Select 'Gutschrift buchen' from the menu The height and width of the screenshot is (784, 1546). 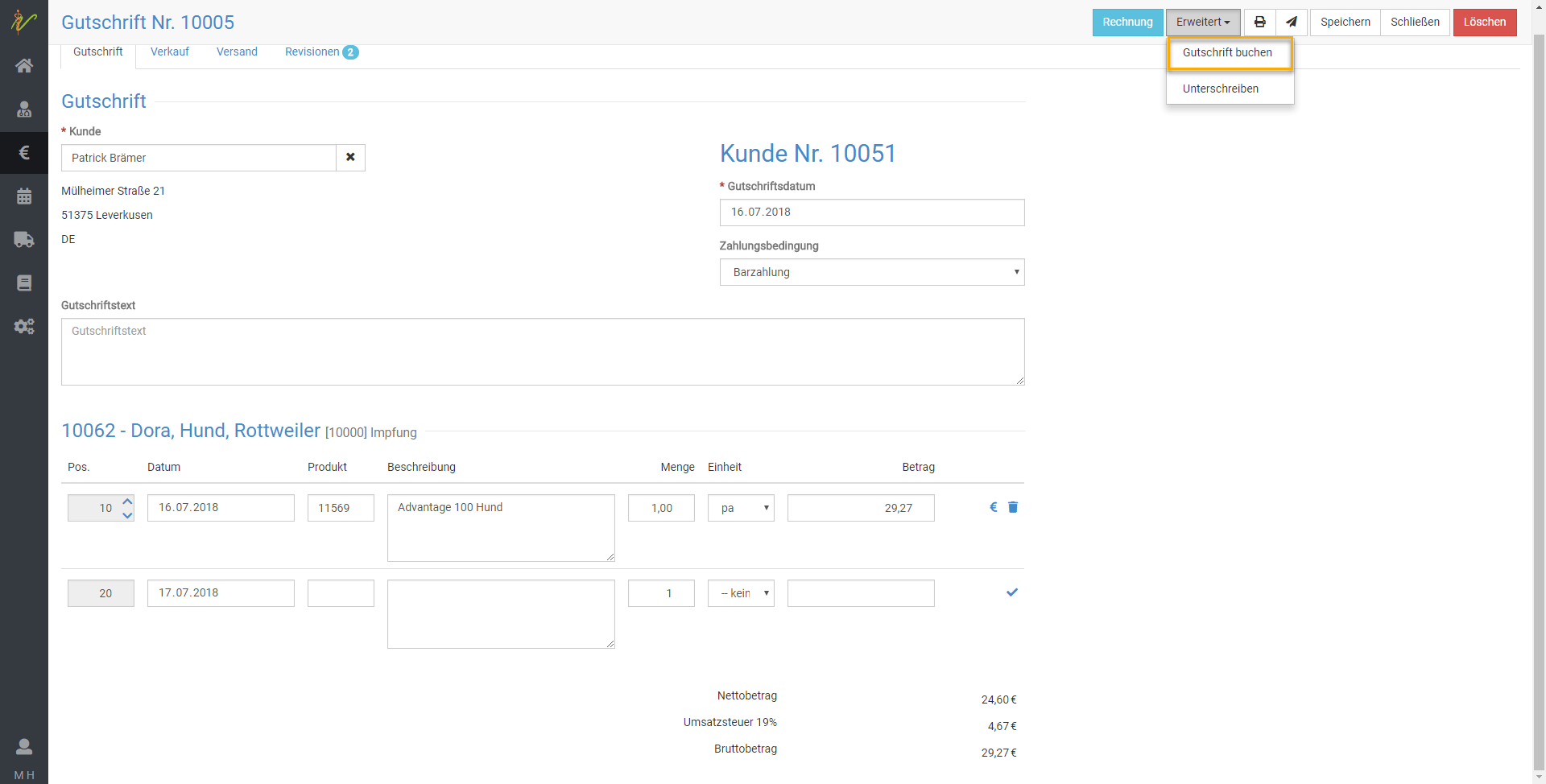coord(1227,53)
